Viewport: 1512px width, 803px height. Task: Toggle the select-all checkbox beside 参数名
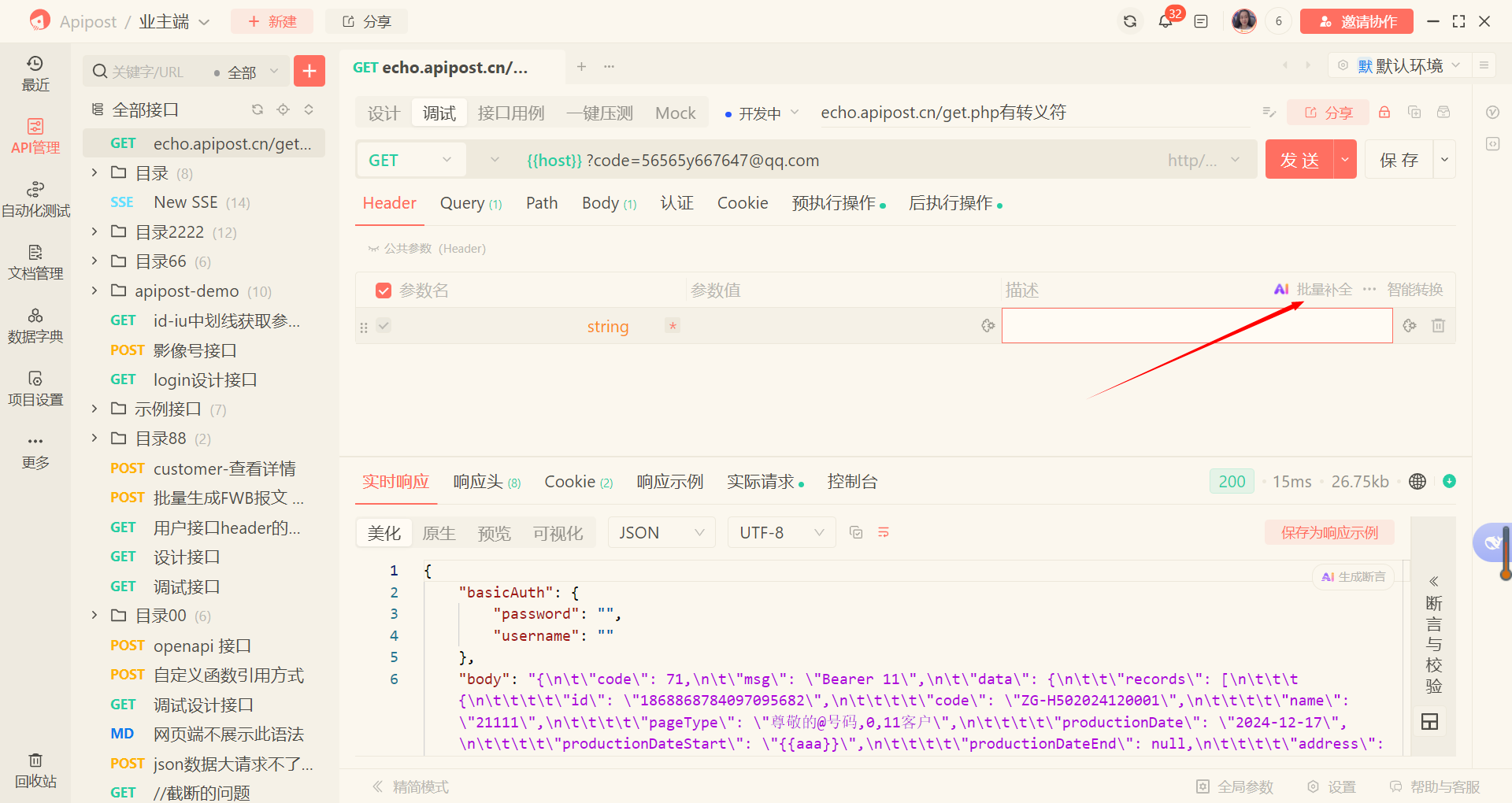pos(384,290)
